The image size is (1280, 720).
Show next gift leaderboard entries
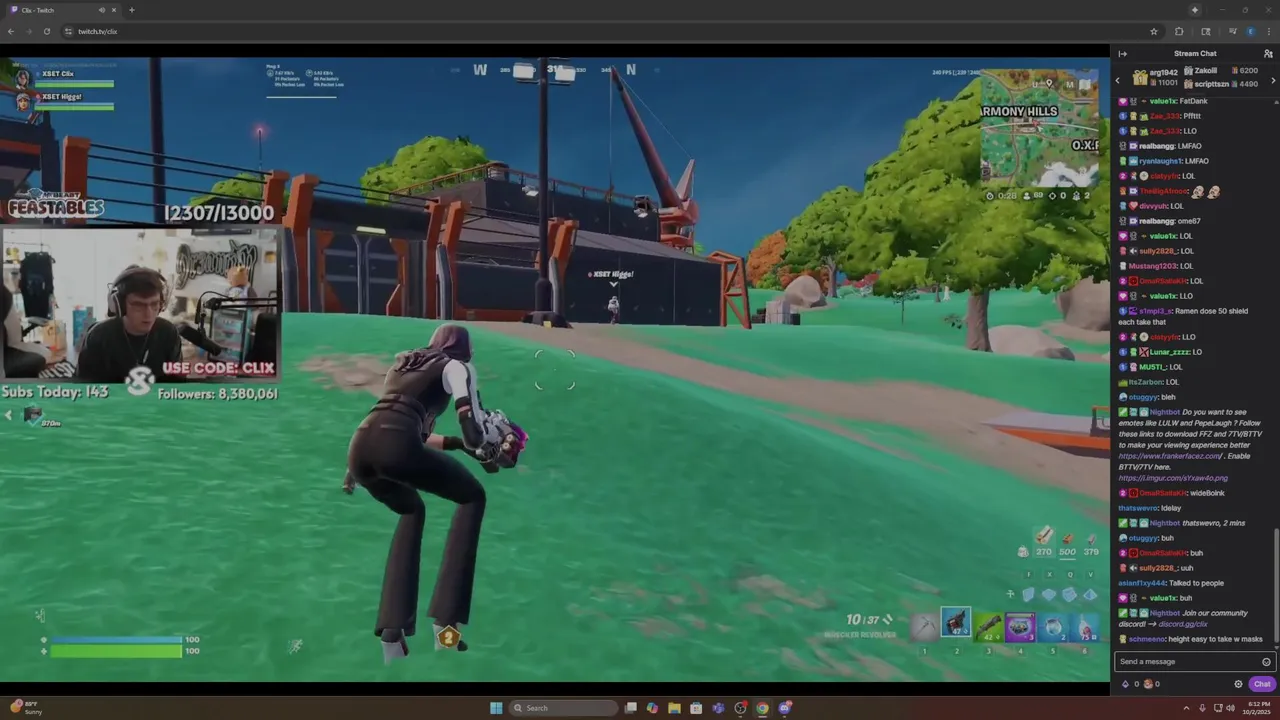coord(1273,80)
